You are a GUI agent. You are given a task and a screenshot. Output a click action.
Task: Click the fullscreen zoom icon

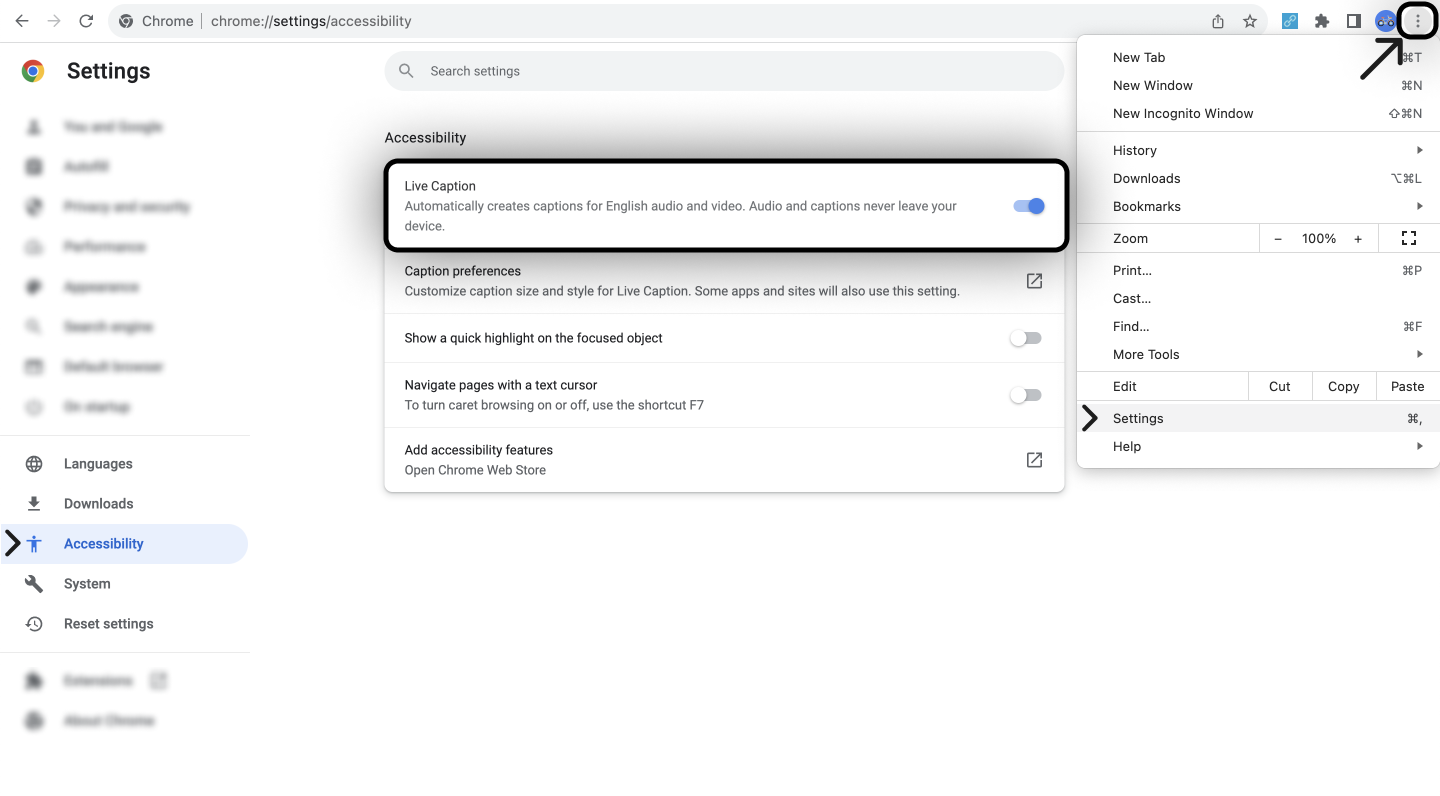pyautogui.click(x=1408, y=238)
